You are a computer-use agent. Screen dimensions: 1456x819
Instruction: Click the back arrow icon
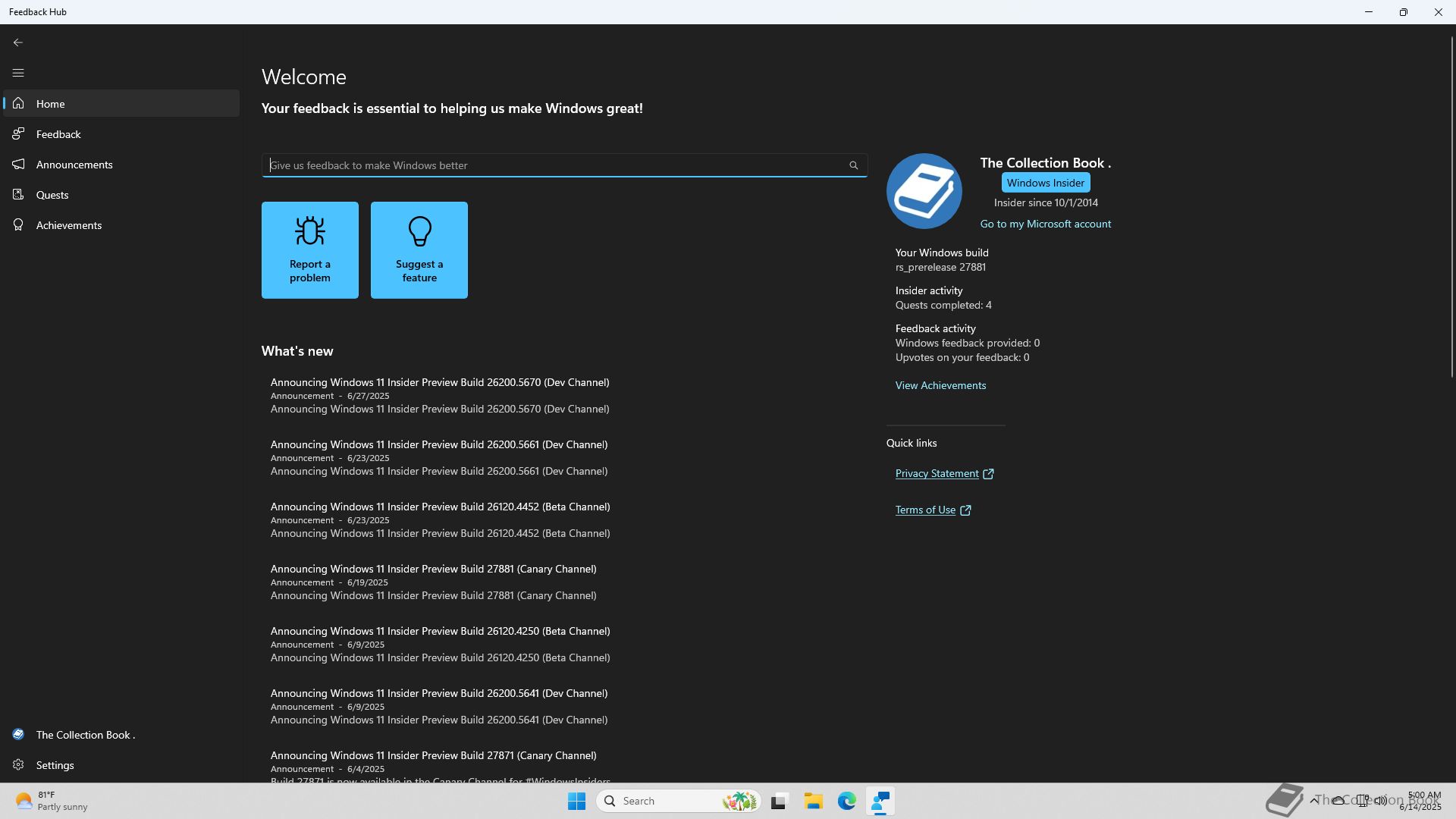[x=18, y=42]
